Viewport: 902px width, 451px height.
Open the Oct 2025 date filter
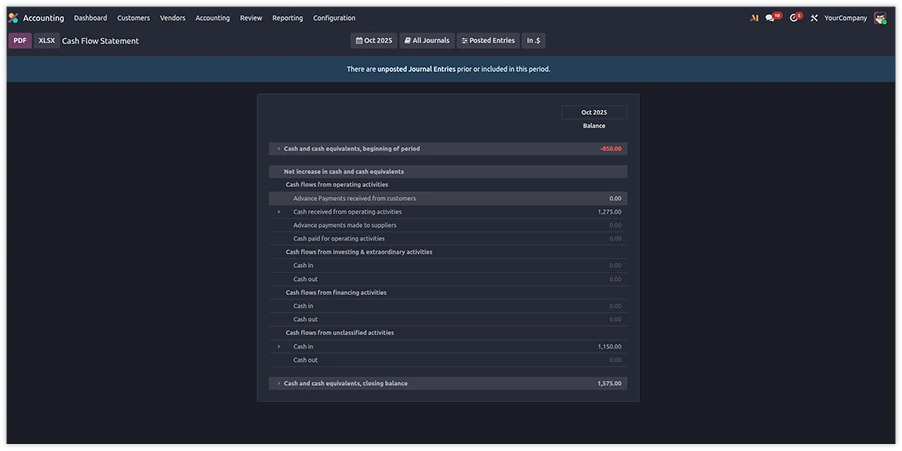(374, 41)
